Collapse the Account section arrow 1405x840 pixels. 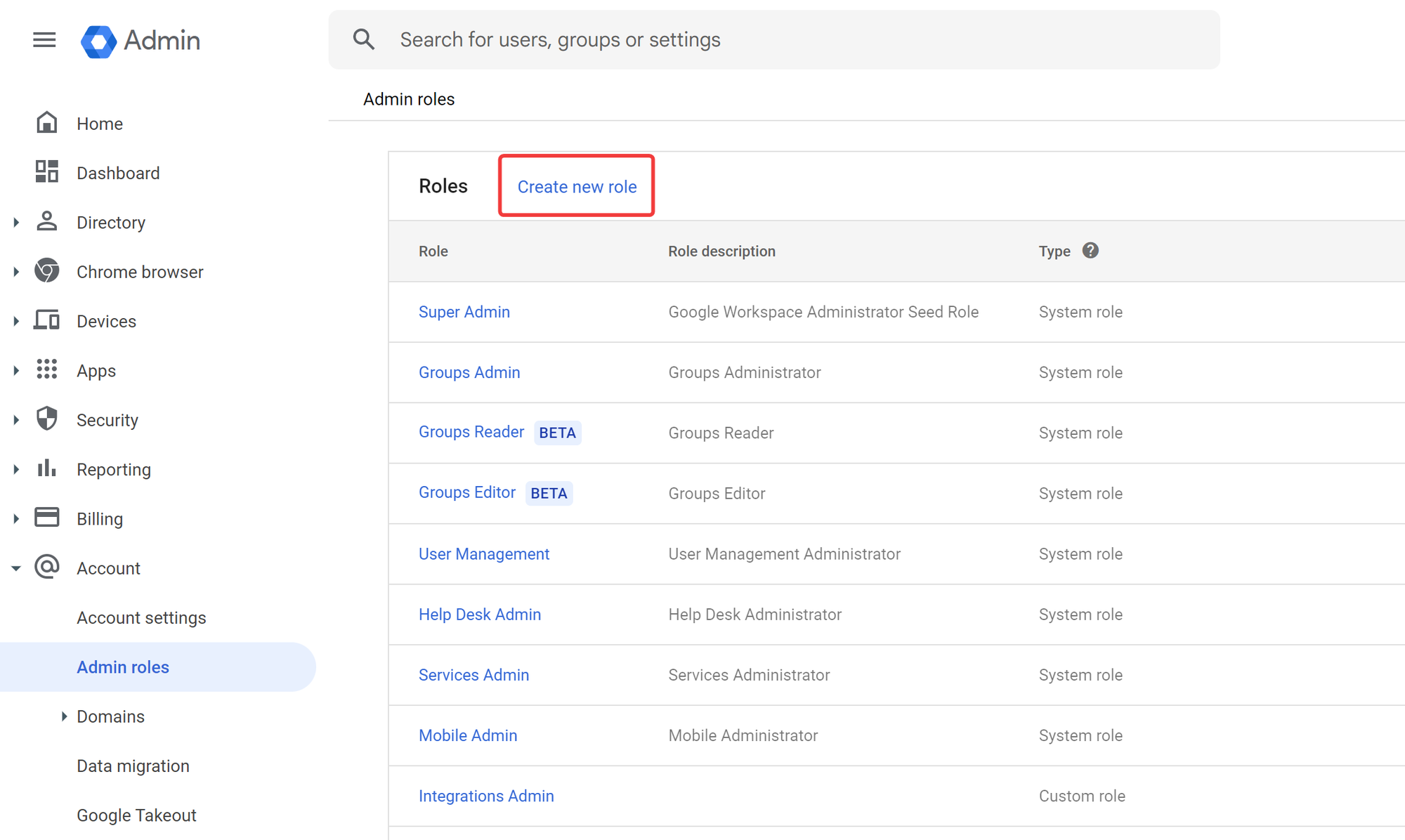(16, 568)
